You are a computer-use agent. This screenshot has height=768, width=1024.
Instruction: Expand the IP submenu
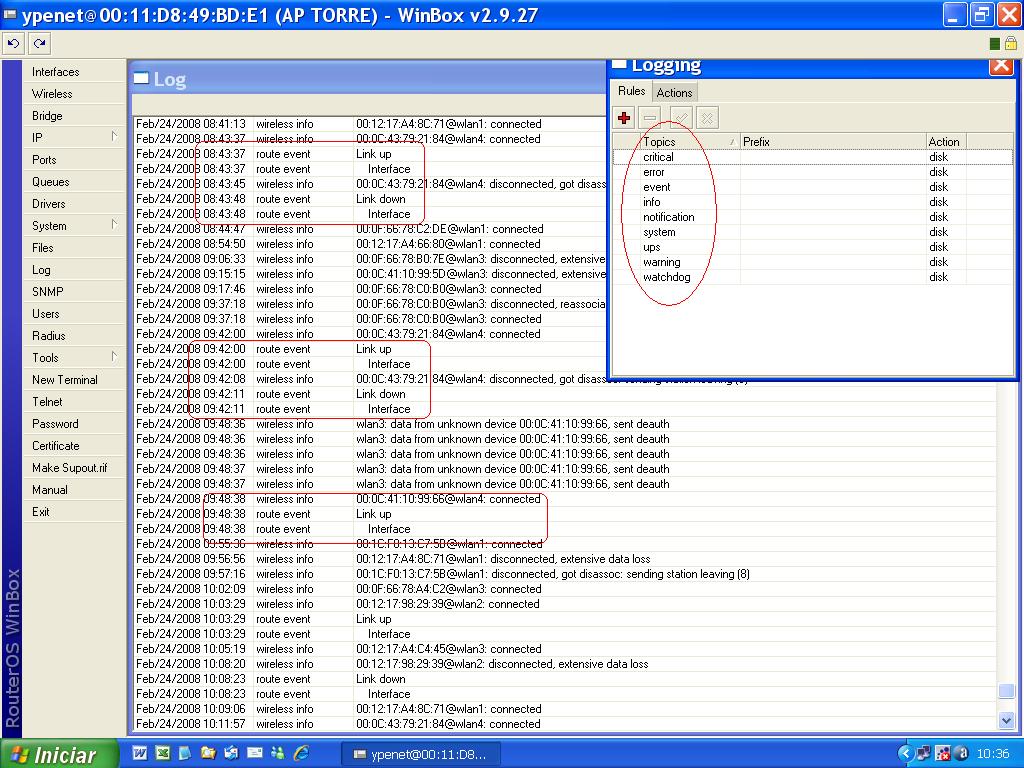[74, 138]
